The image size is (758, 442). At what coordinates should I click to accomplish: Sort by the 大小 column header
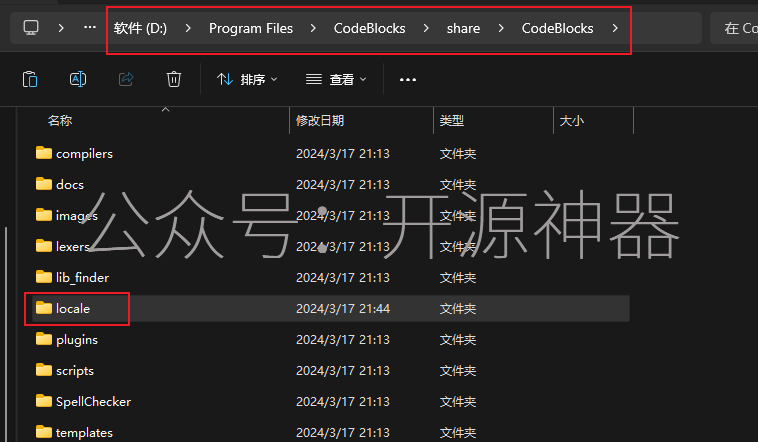pos(571,120)
